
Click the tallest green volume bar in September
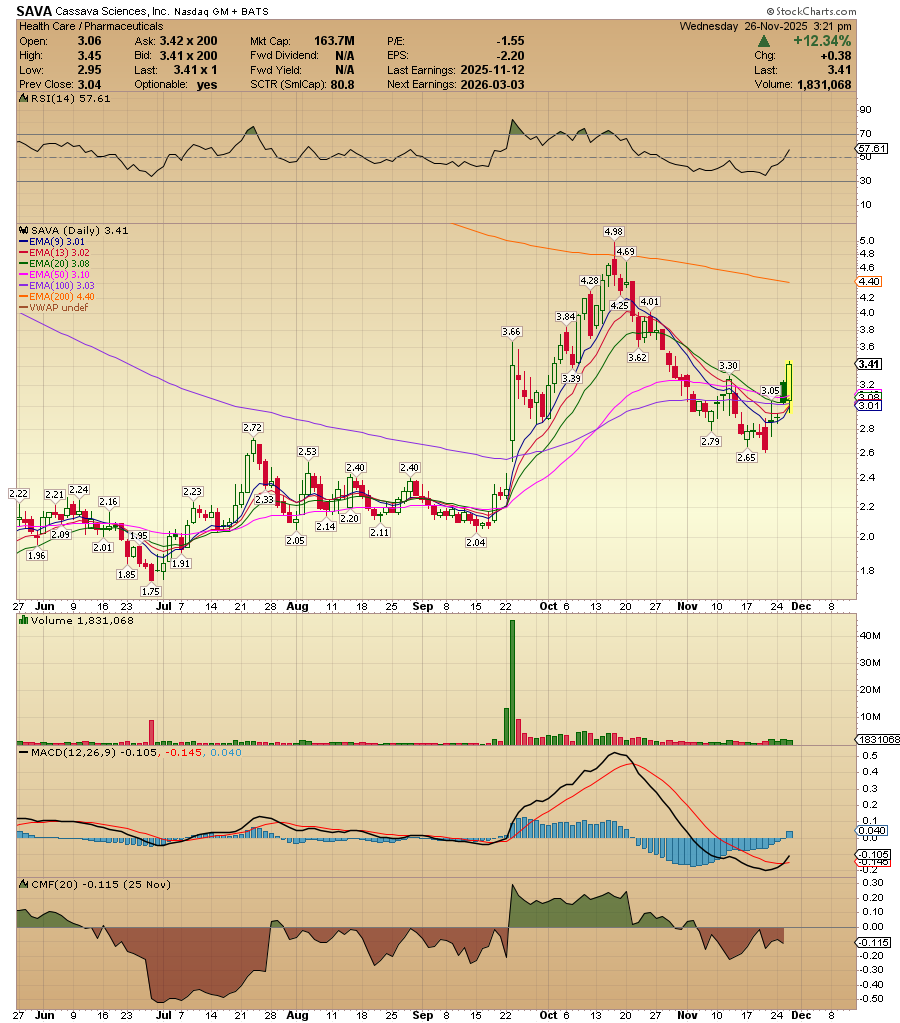[x=512, y=682]
